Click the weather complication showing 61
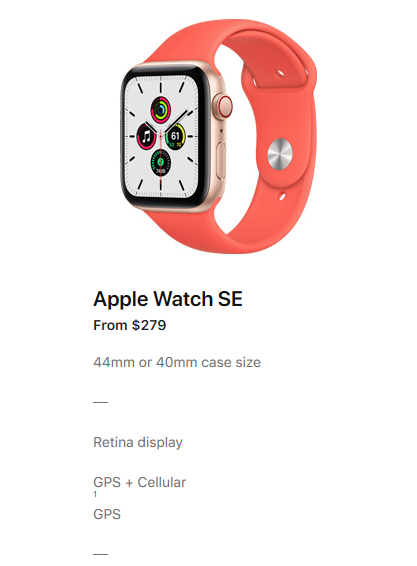The width and height of the screenshot is (417, 566). (175, 136)
